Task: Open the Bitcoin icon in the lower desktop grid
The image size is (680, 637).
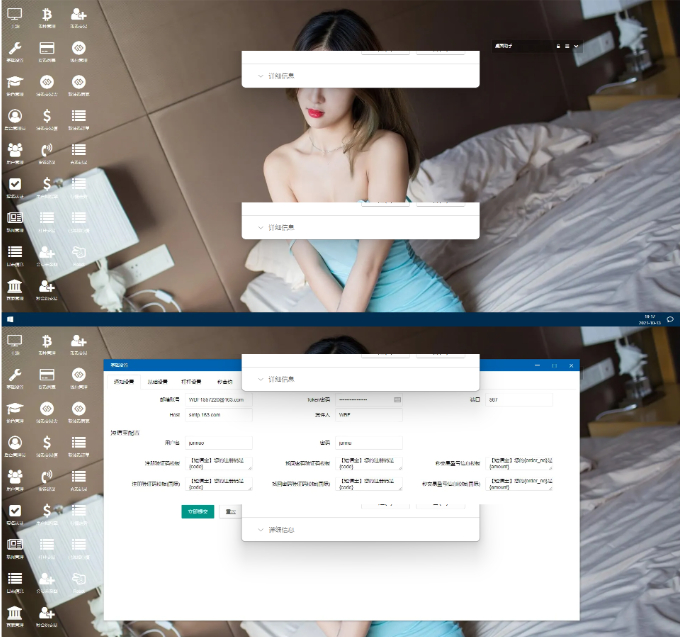Action: 46,343
